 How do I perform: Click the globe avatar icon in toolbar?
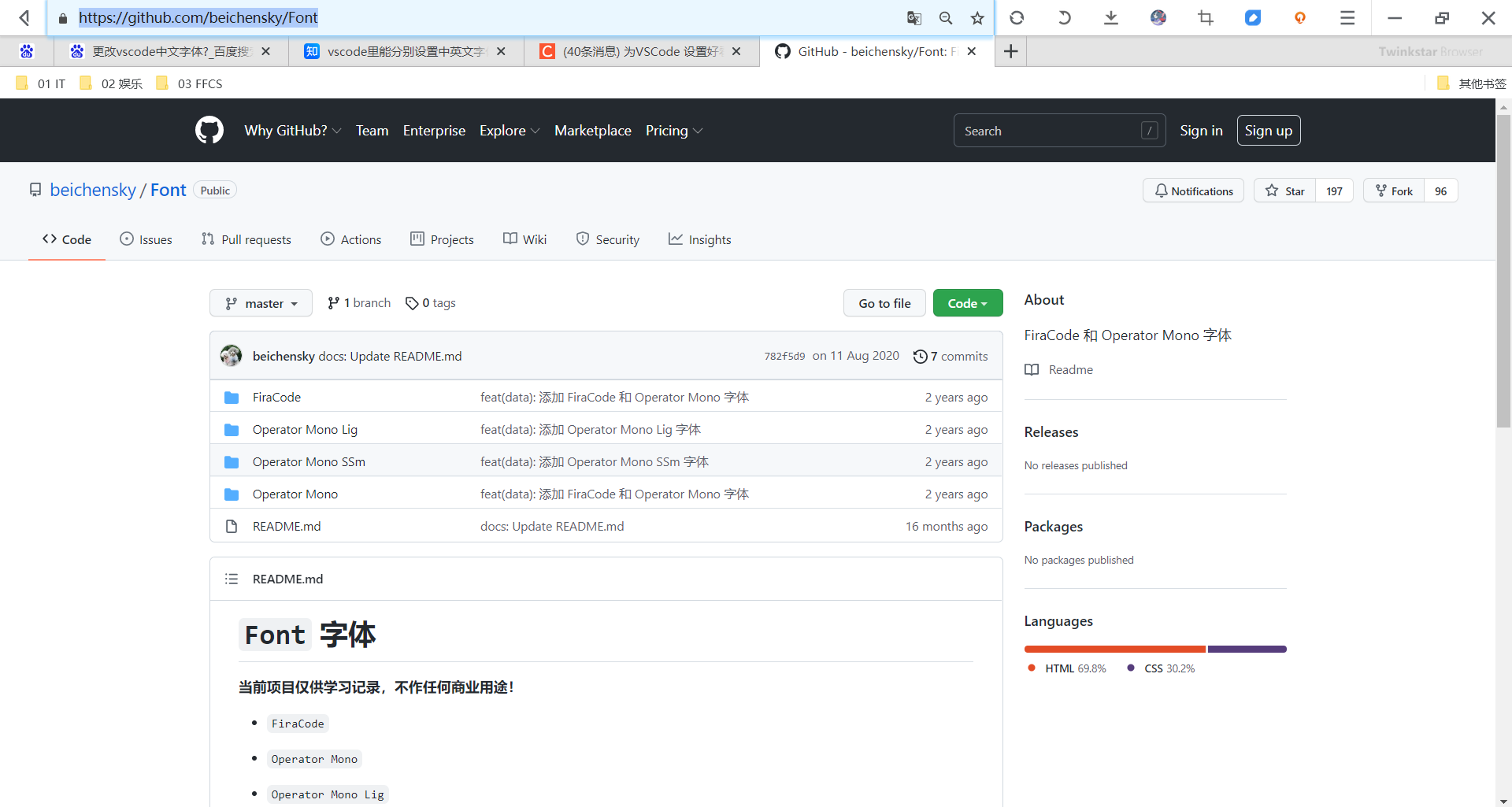[x=1158, y=17]
